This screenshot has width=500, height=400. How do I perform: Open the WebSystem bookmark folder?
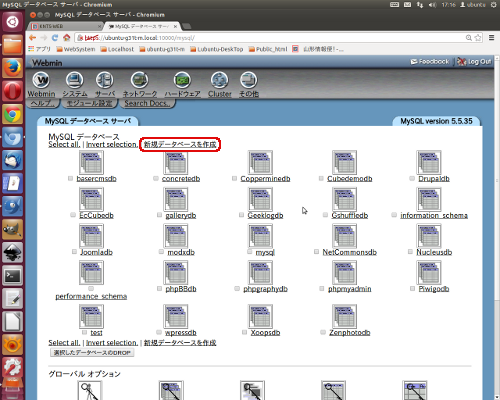click(76, 49)
